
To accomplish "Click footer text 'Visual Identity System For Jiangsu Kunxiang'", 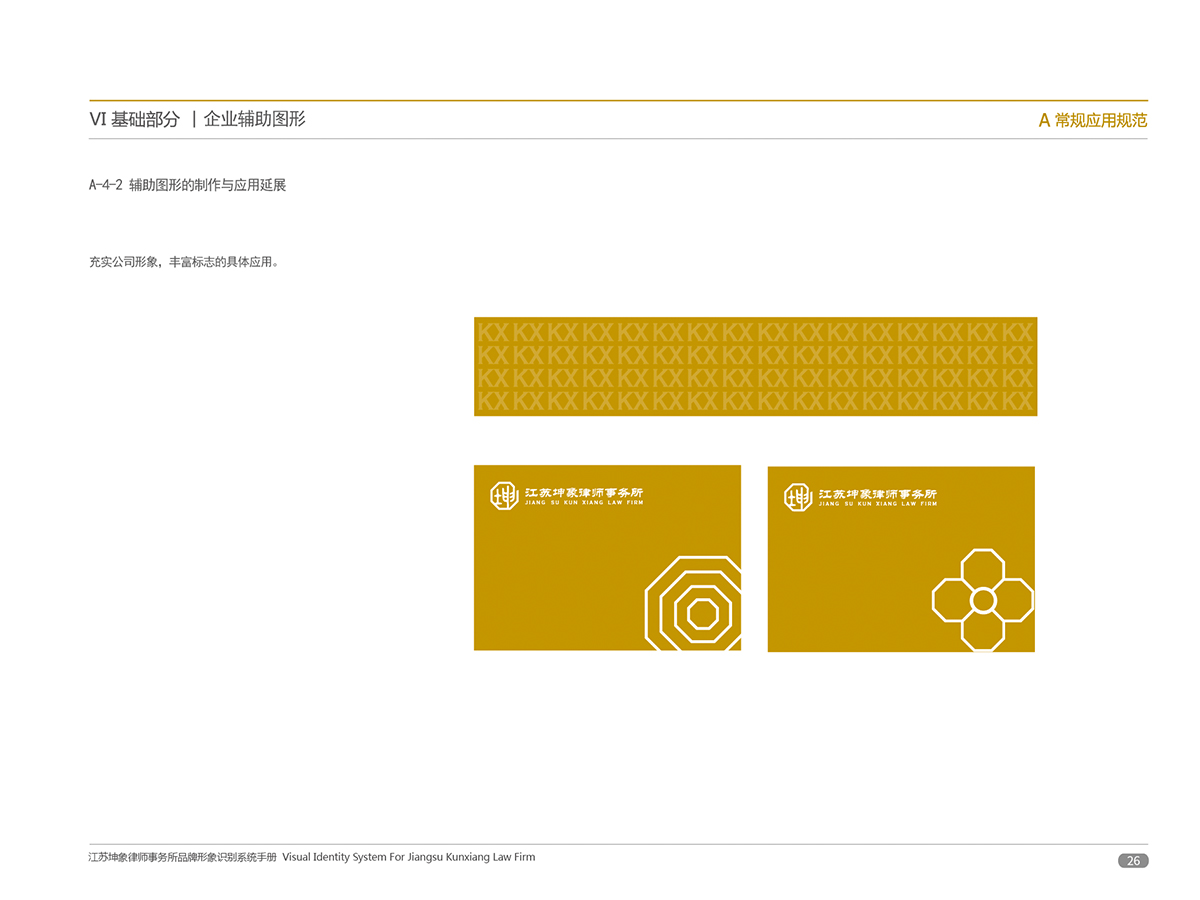I will click(x=408, y=857).
